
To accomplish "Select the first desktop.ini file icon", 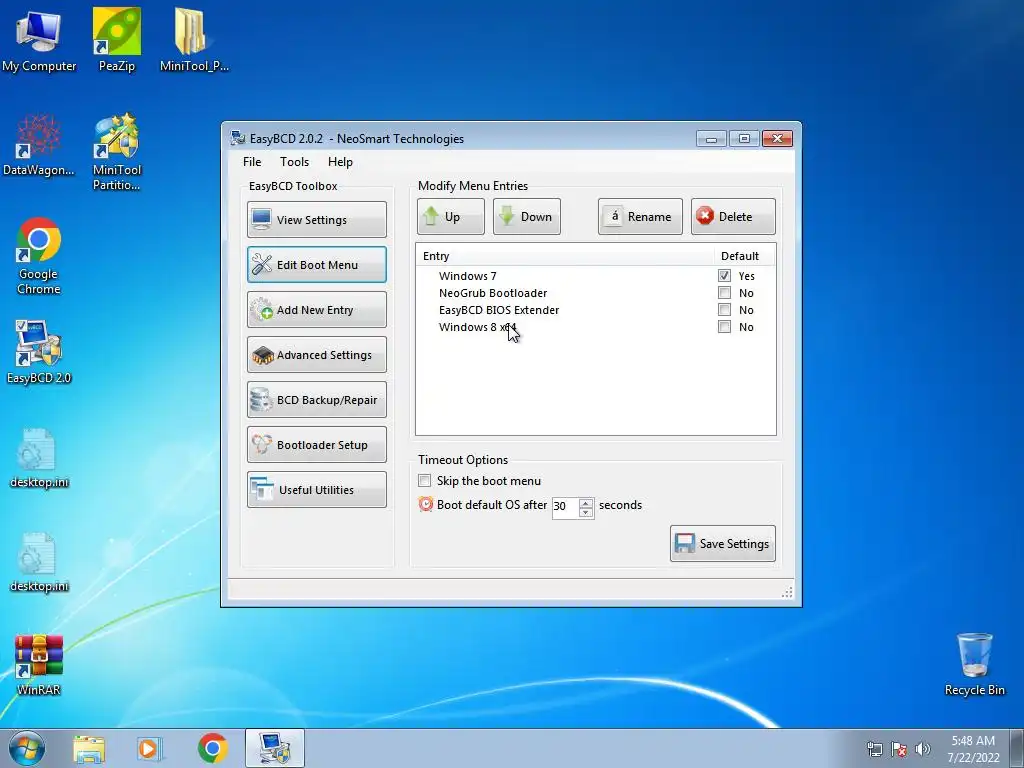I will (39, 457).
